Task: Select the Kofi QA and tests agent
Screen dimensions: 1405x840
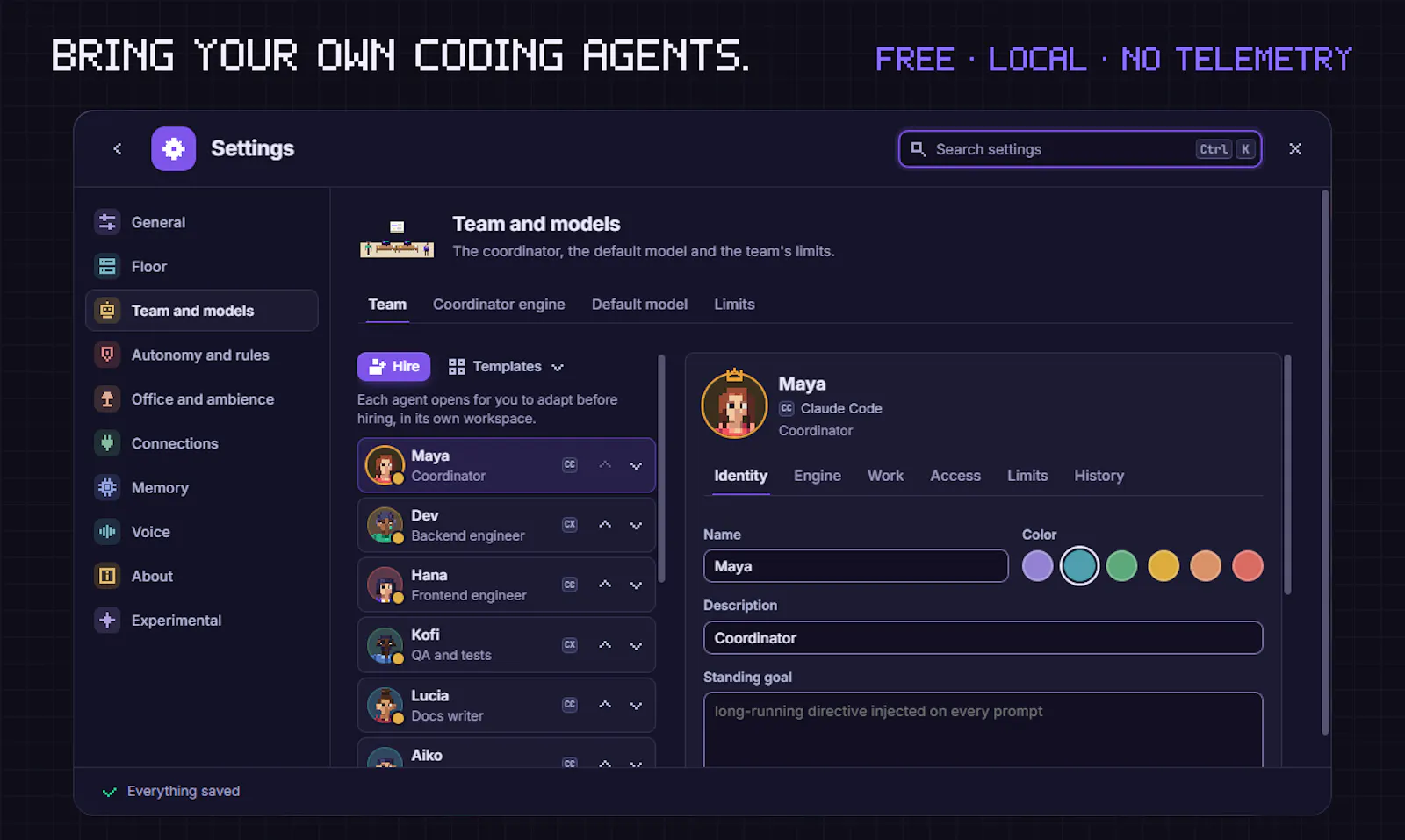Action: pos(506,645)
